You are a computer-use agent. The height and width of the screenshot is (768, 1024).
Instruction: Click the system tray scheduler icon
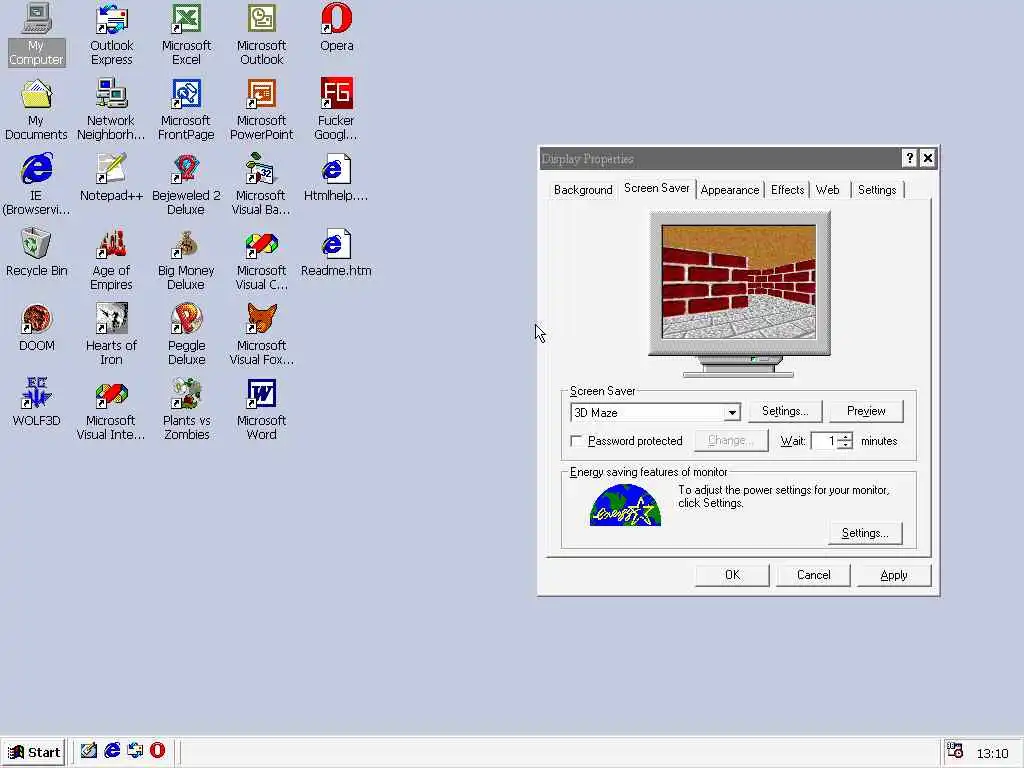[955, 750]
